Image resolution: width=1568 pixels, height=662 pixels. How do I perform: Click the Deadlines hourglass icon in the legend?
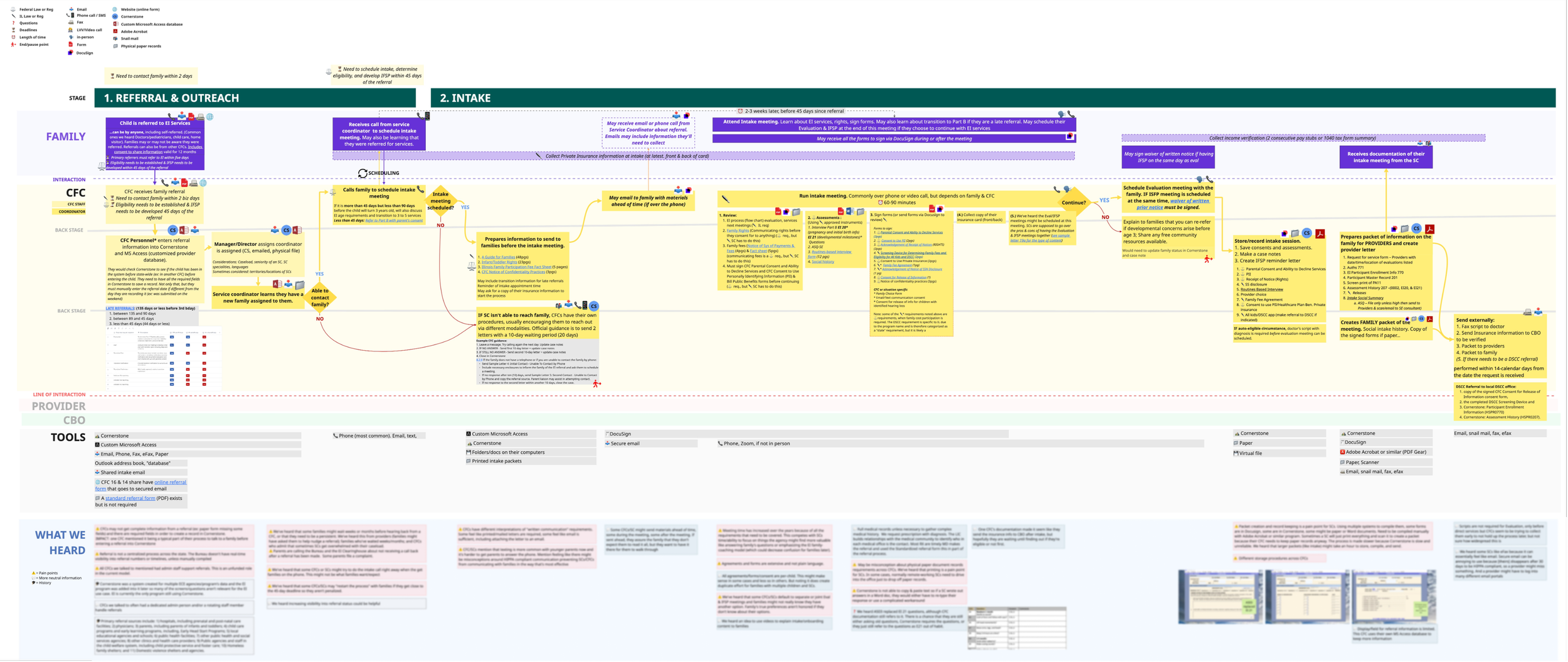[13, 30]
